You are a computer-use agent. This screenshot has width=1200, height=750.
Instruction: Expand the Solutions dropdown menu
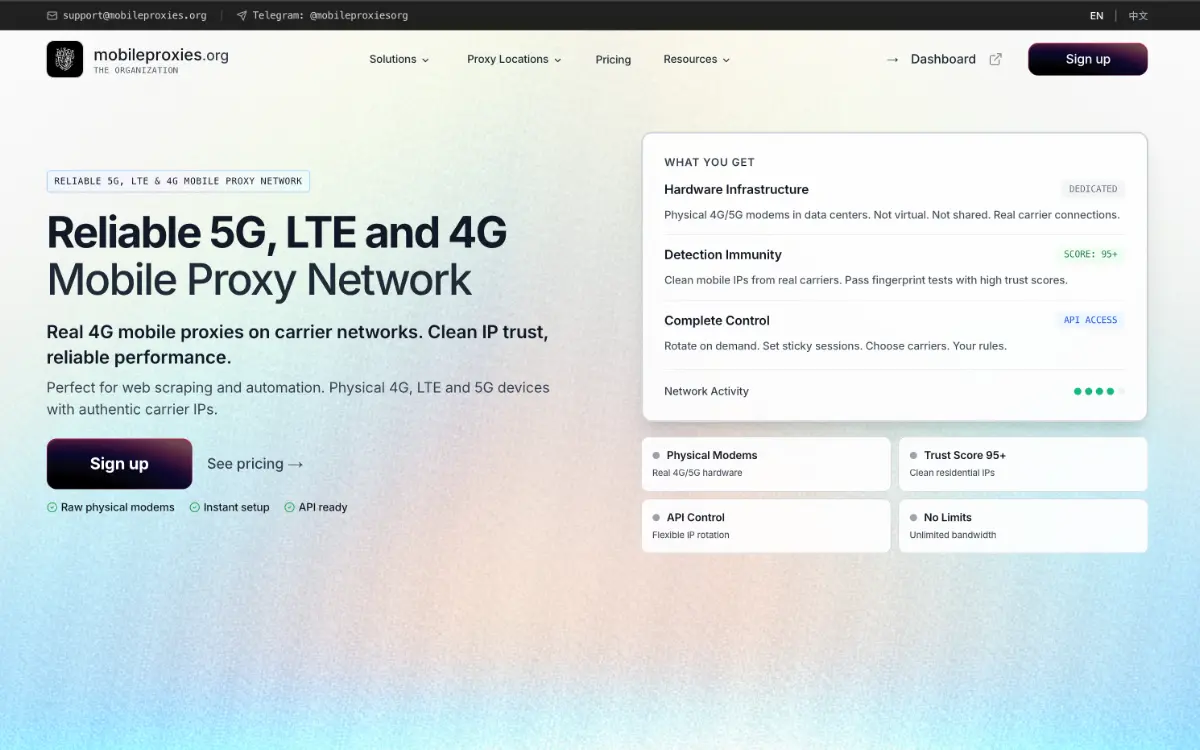[399, 59]
